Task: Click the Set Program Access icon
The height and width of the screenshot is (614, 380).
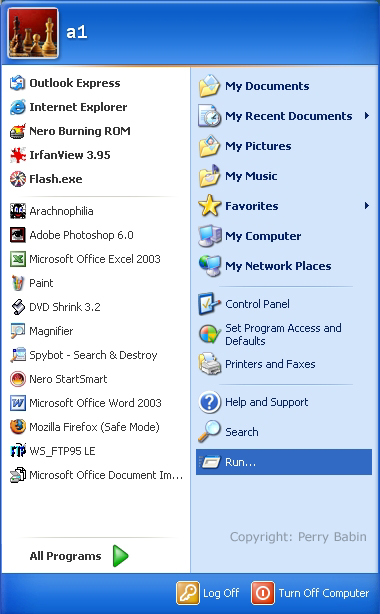Action: point(209,334)
